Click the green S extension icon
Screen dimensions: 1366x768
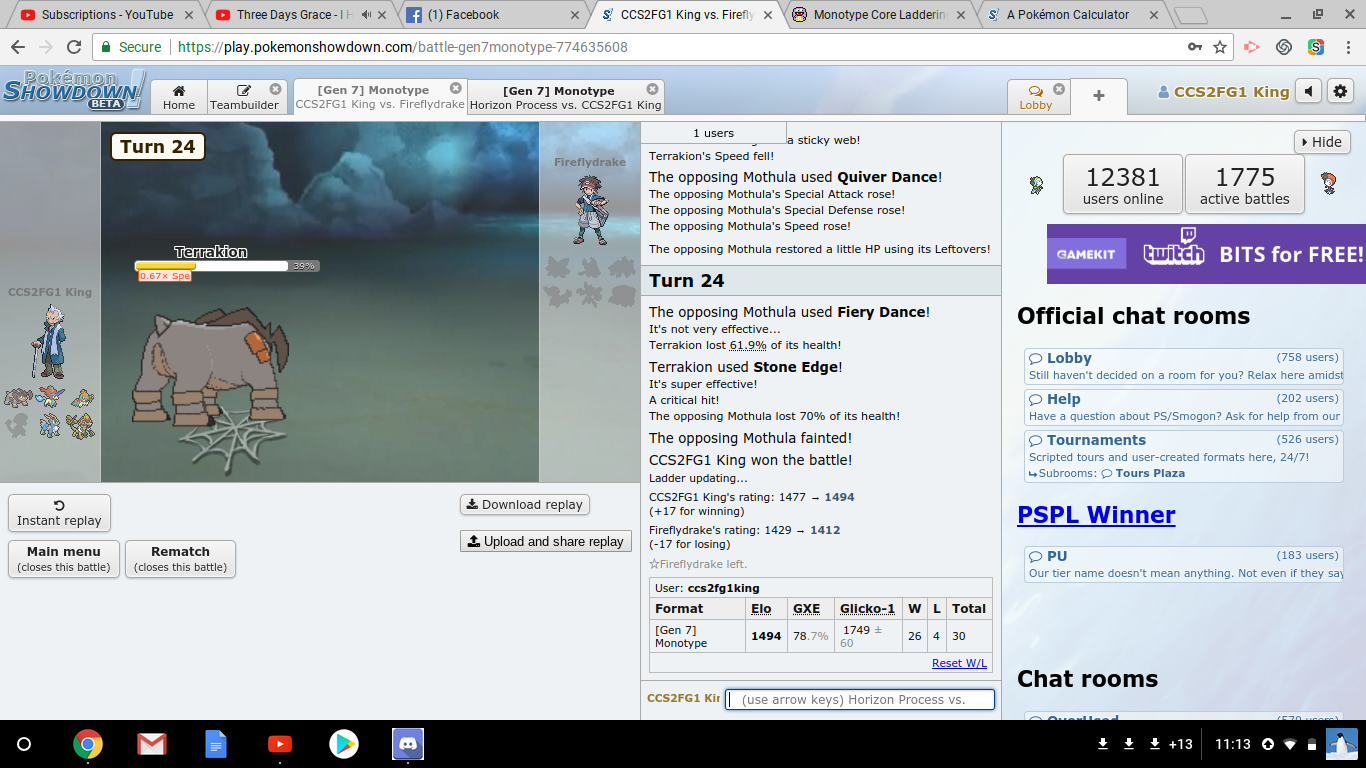tap(1316, 47)
